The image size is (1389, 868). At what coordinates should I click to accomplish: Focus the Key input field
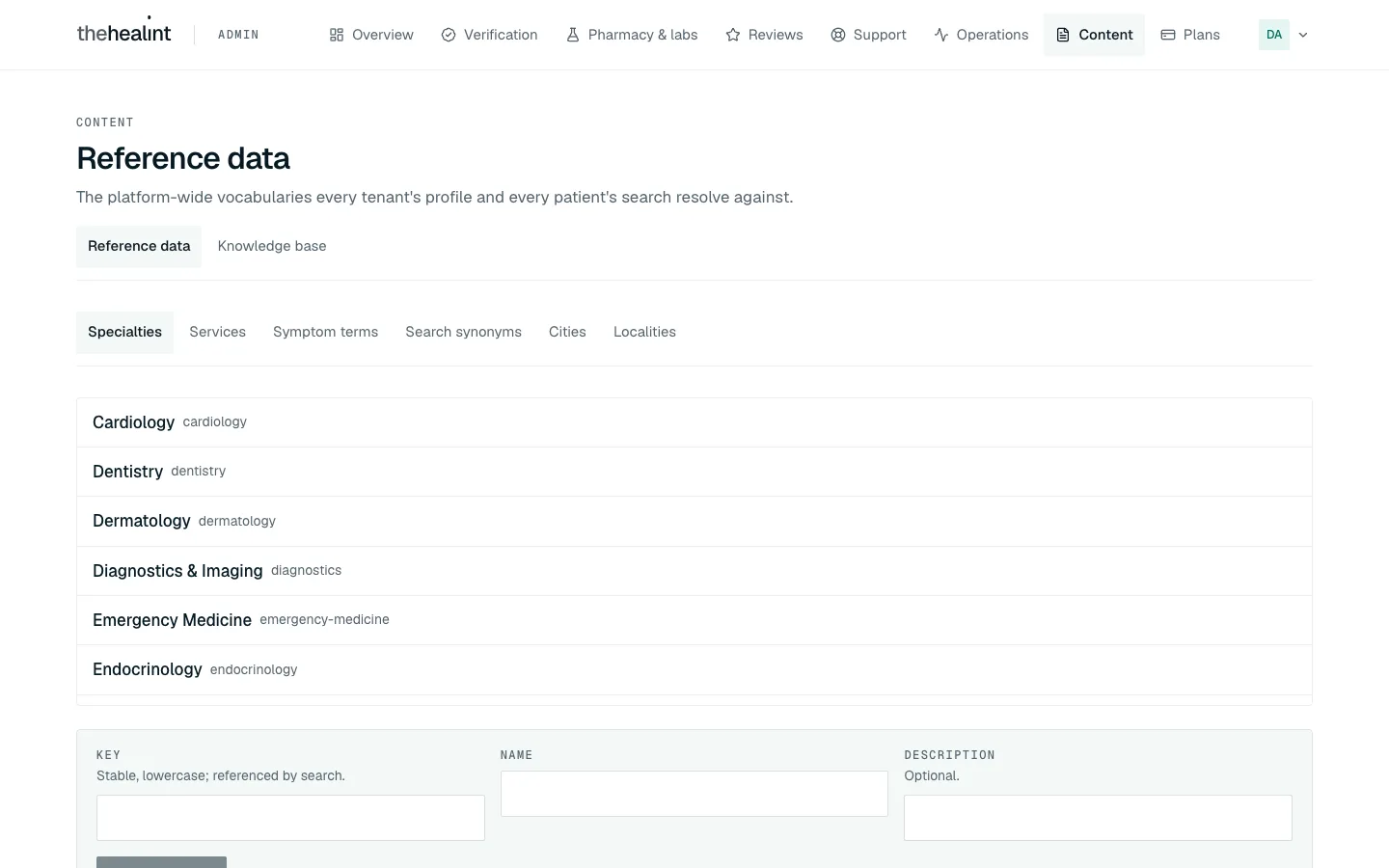tap(290, 818)
